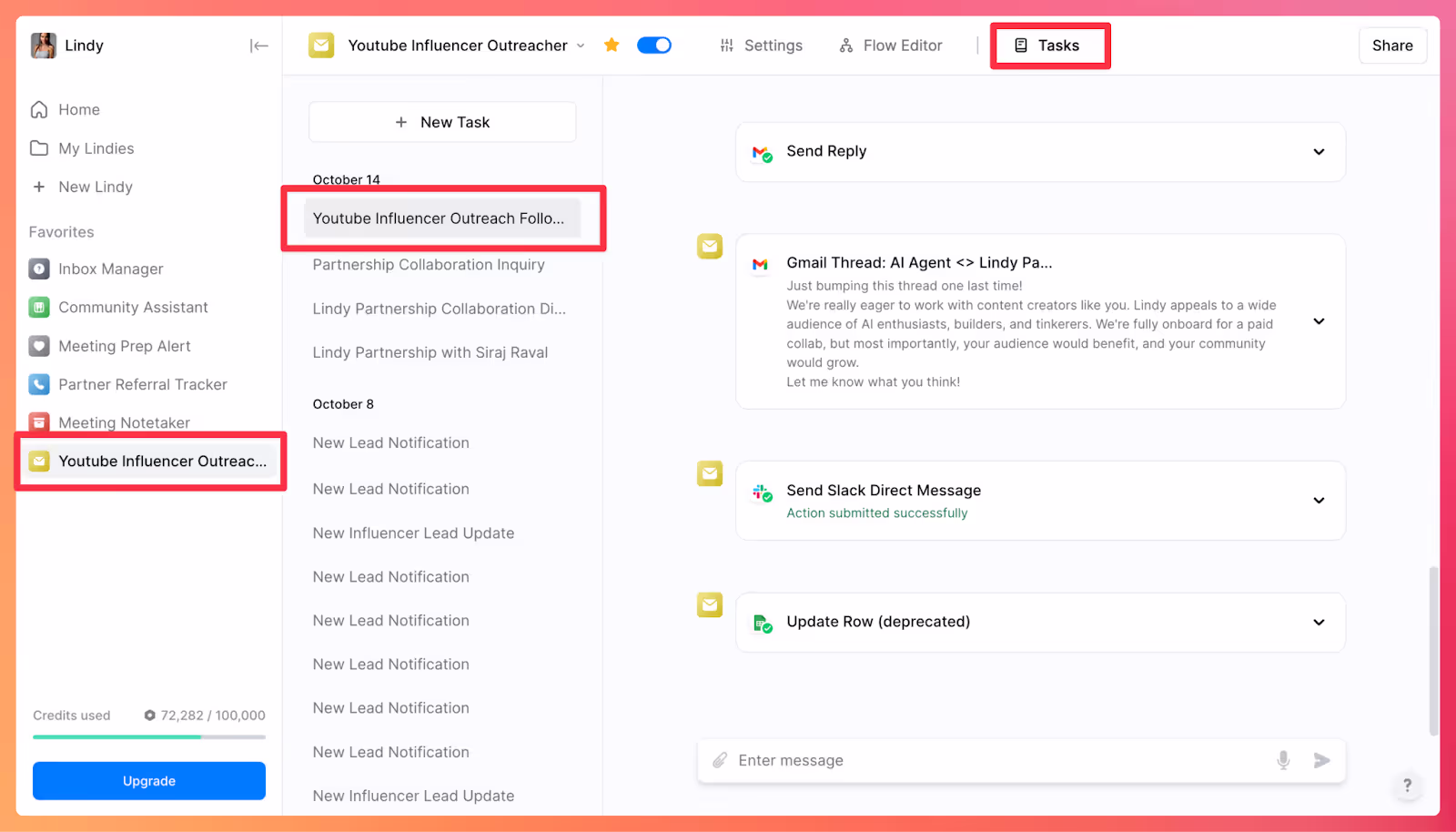Select task Lindy Partnership Collaboration Di...

click(440, 309)
